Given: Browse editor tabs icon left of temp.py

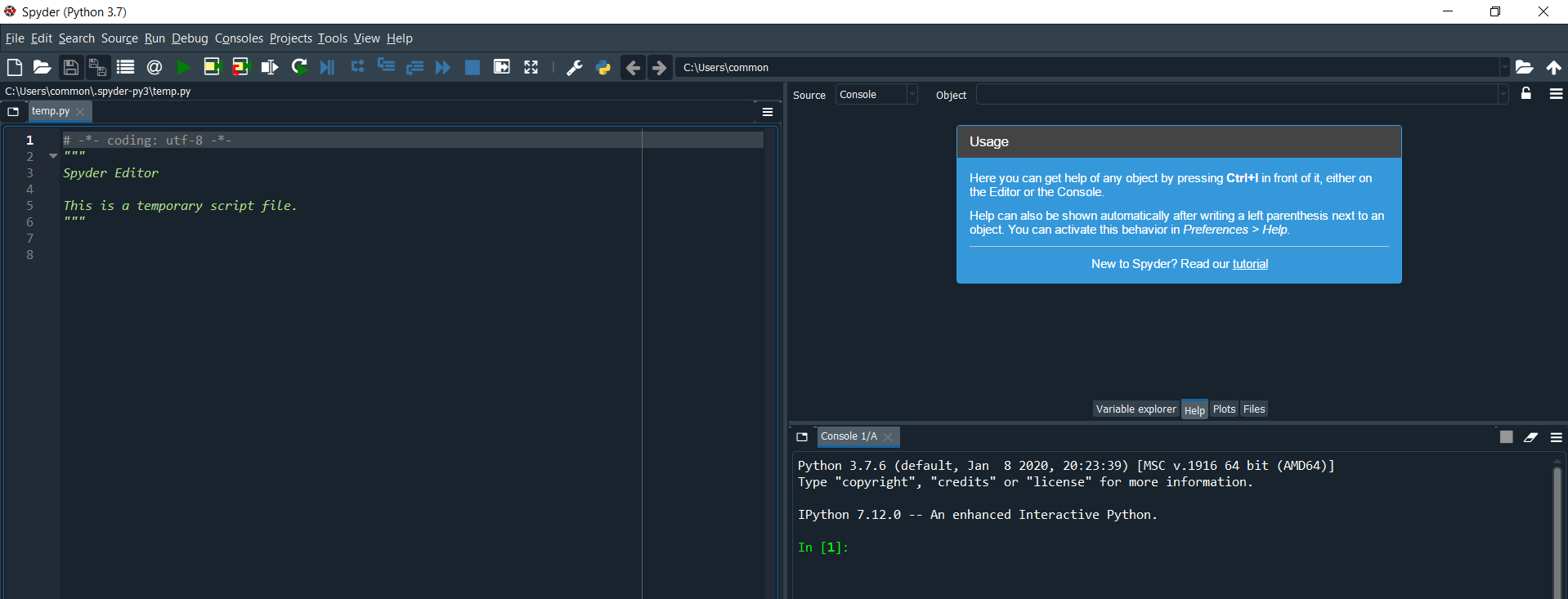Looking at the screenshot, I should click(13, 111).
